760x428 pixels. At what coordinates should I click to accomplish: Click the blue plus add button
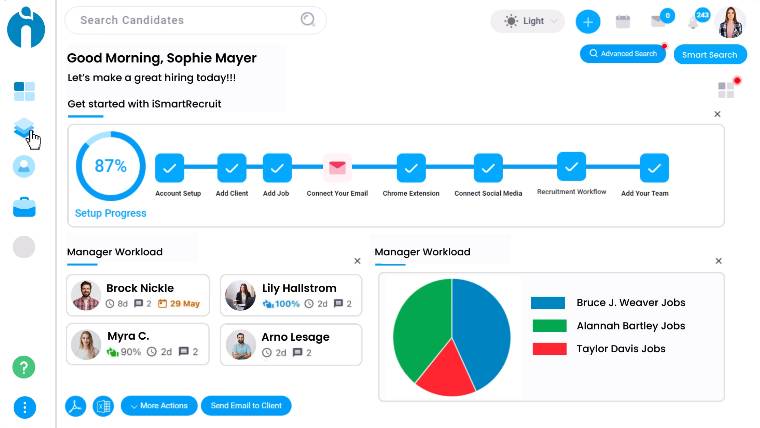[588, 21]
